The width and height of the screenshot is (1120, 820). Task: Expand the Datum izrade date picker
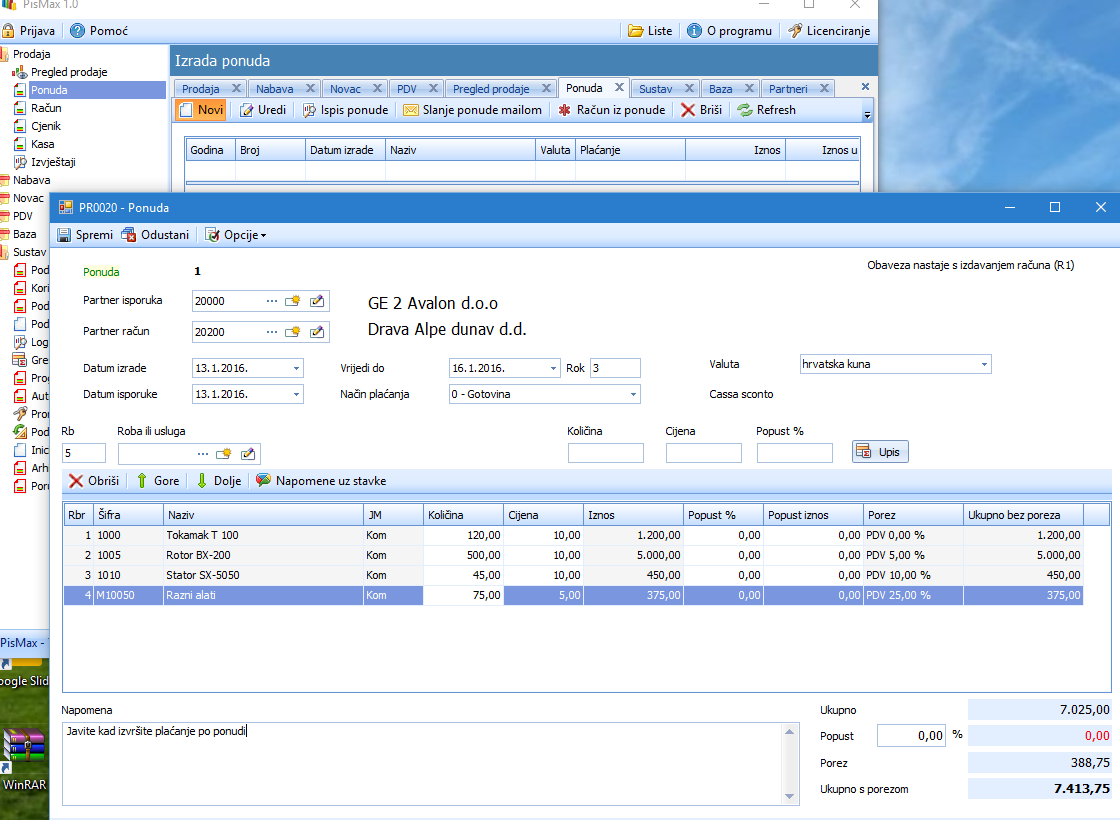click(x=296, y=369)
